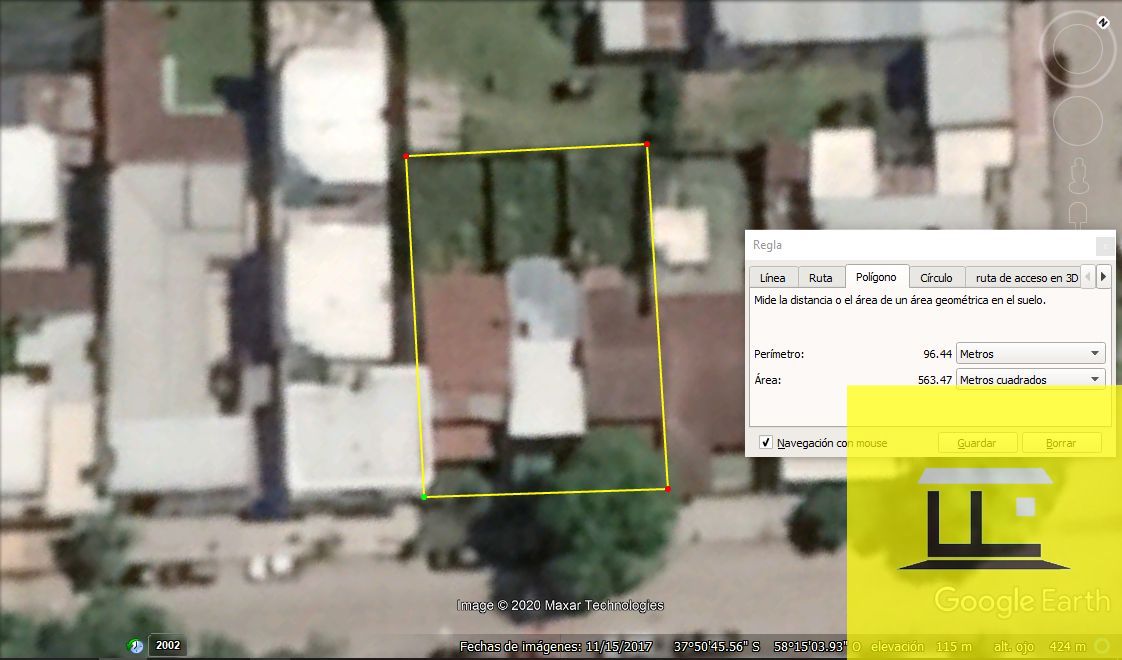The height and width of the screenshot is (660, 1122).
Task: Click the north N marker on compass
Action: click(x=1103, y=23)
